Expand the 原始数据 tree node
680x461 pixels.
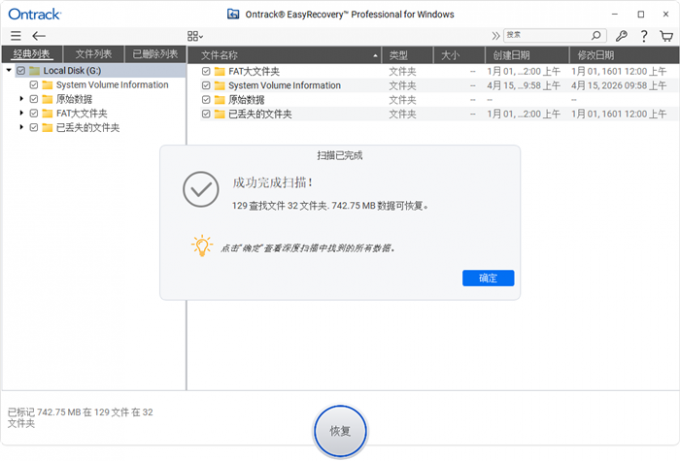[21, 99]
